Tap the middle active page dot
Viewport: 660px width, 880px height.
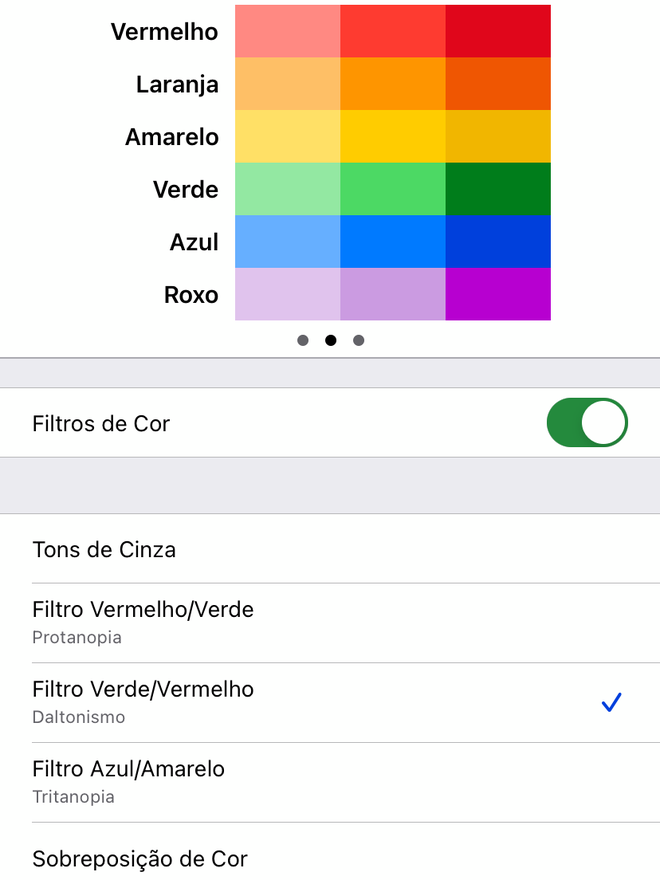pyautogui.click(x=331, y=340)
